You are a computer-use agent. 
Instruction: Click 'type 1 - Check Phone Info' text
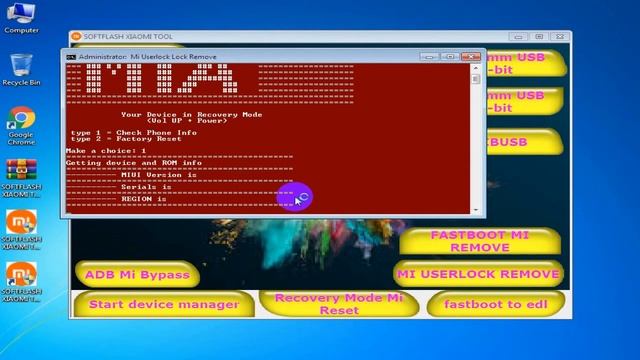[134, 133]
